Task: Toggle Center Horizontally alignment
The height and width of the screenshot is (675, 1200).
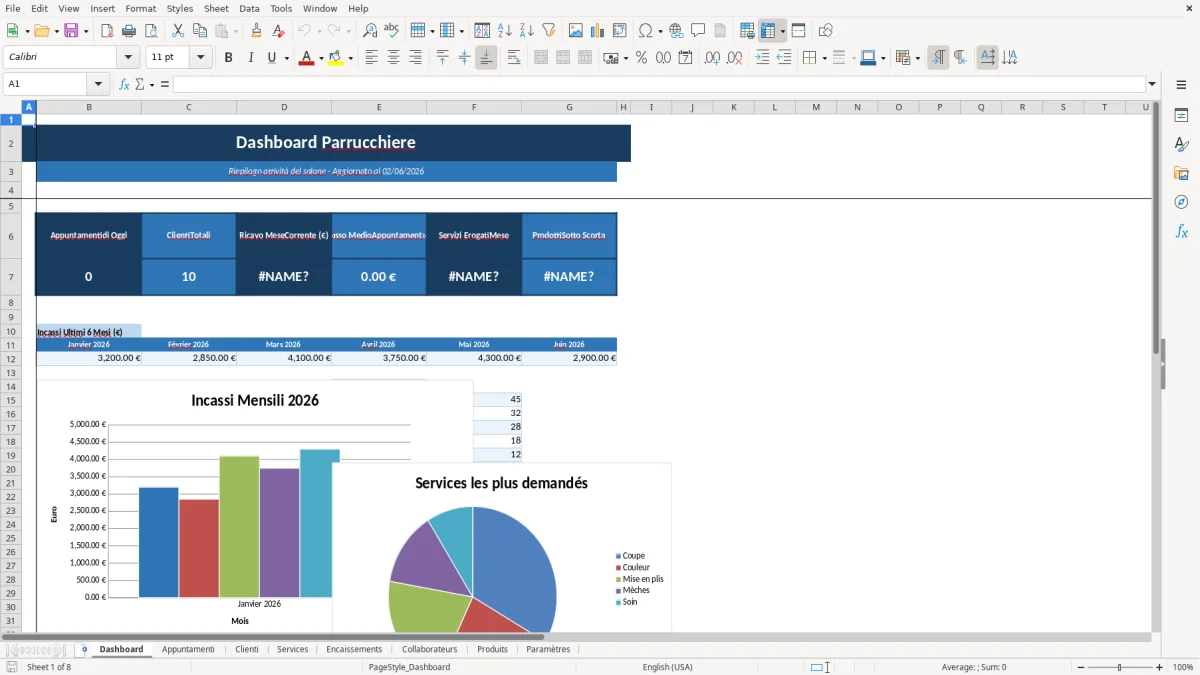Action: pos(393,58)
